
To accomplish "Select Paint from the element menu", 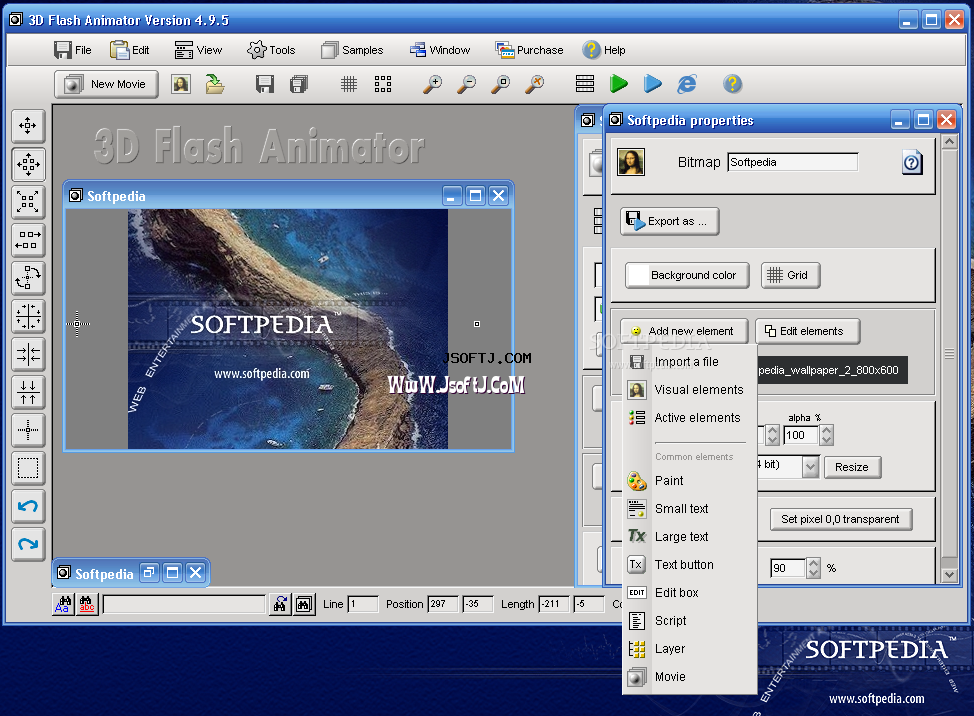I will [x=689, y=481].
